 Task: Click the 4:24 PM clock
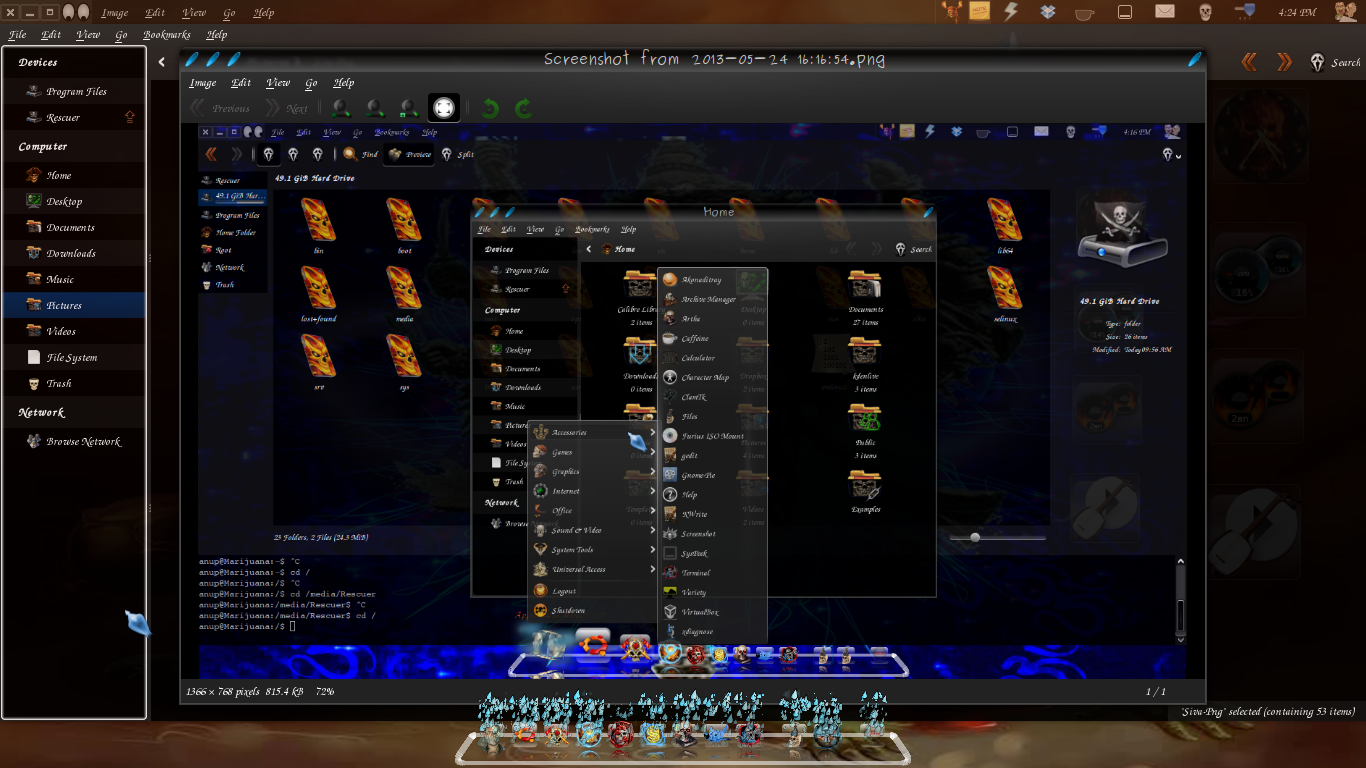click(1297, 13)
